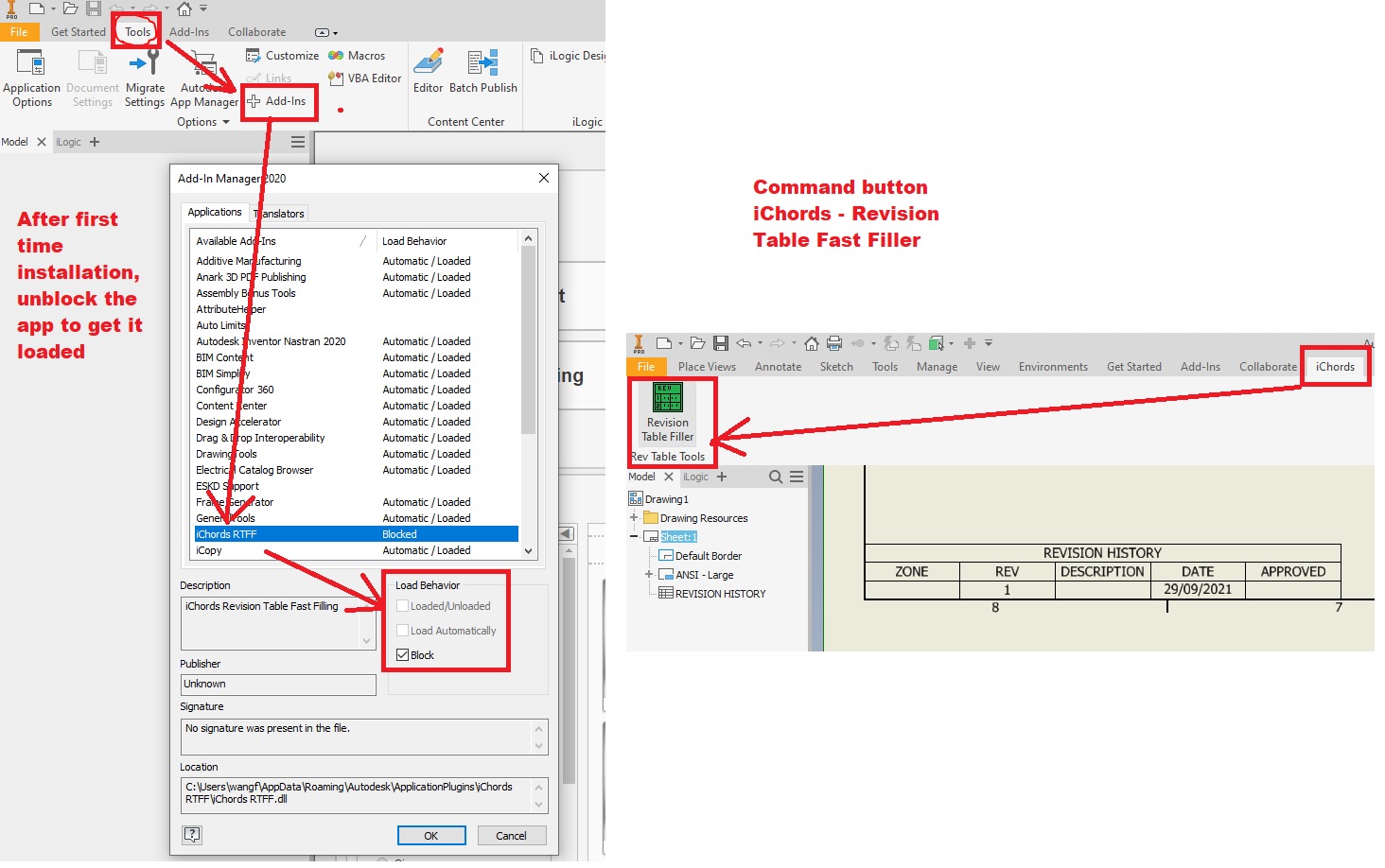Select the Applications tab in the Add-In Manager
Screen dimensions: 1385x868
click(x=215, y=213)
